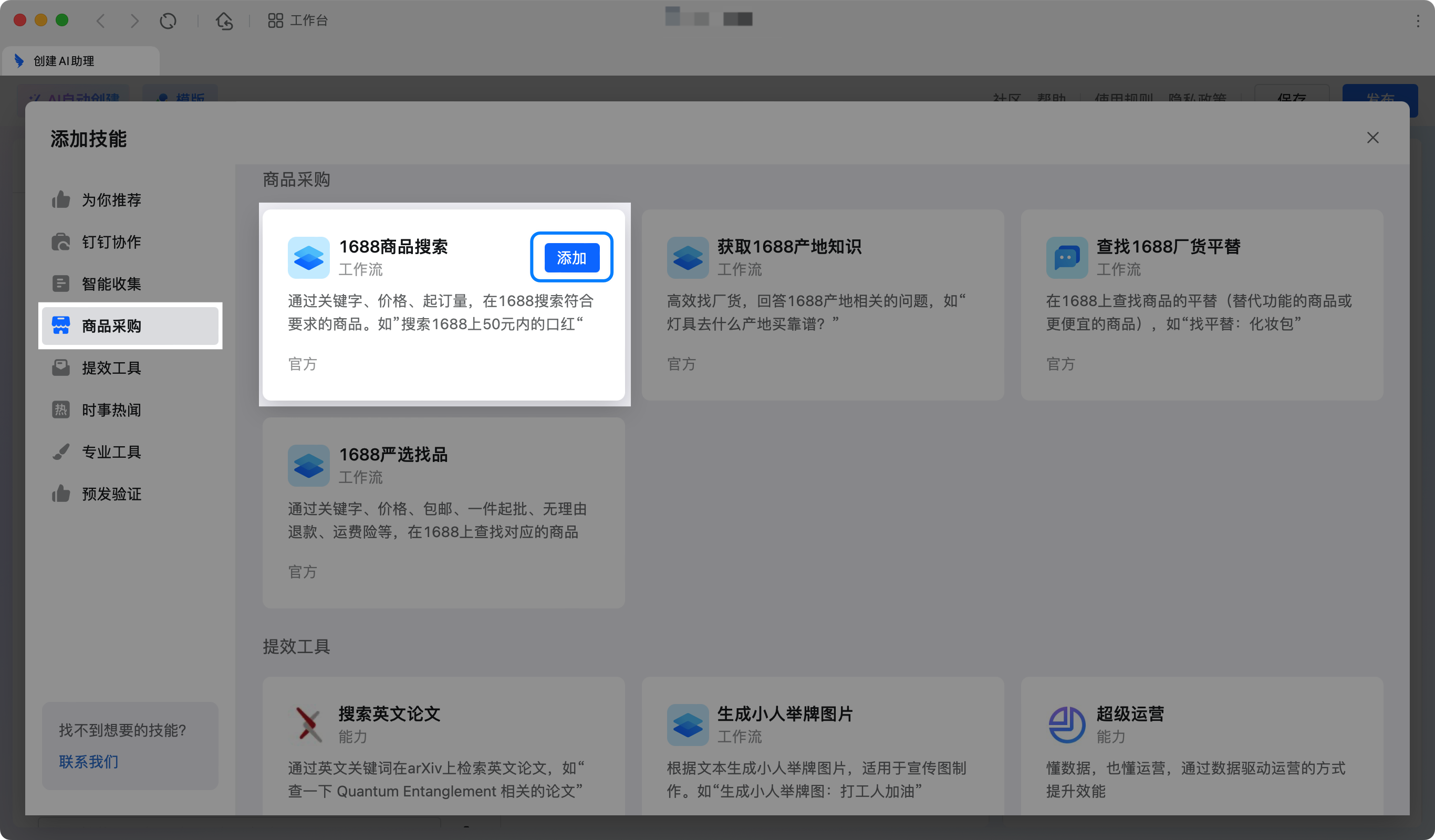The height and width of the screenshot is (840, 1435).
Task: Close the 添加技能 dialog
Action: coord(1372,138)
